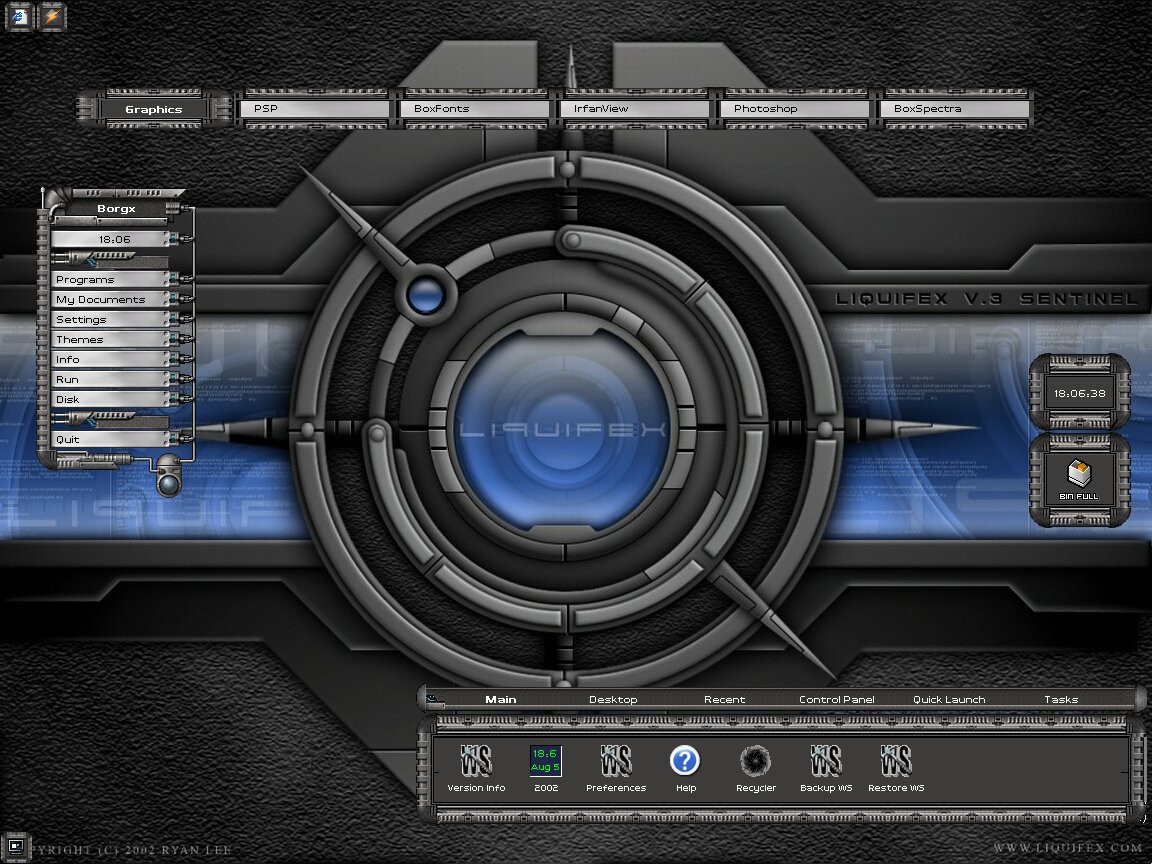Launch Photoshop from the Graphics bar
The height and width of the screenshot is (864, 1152).
(x=794, y=108)
